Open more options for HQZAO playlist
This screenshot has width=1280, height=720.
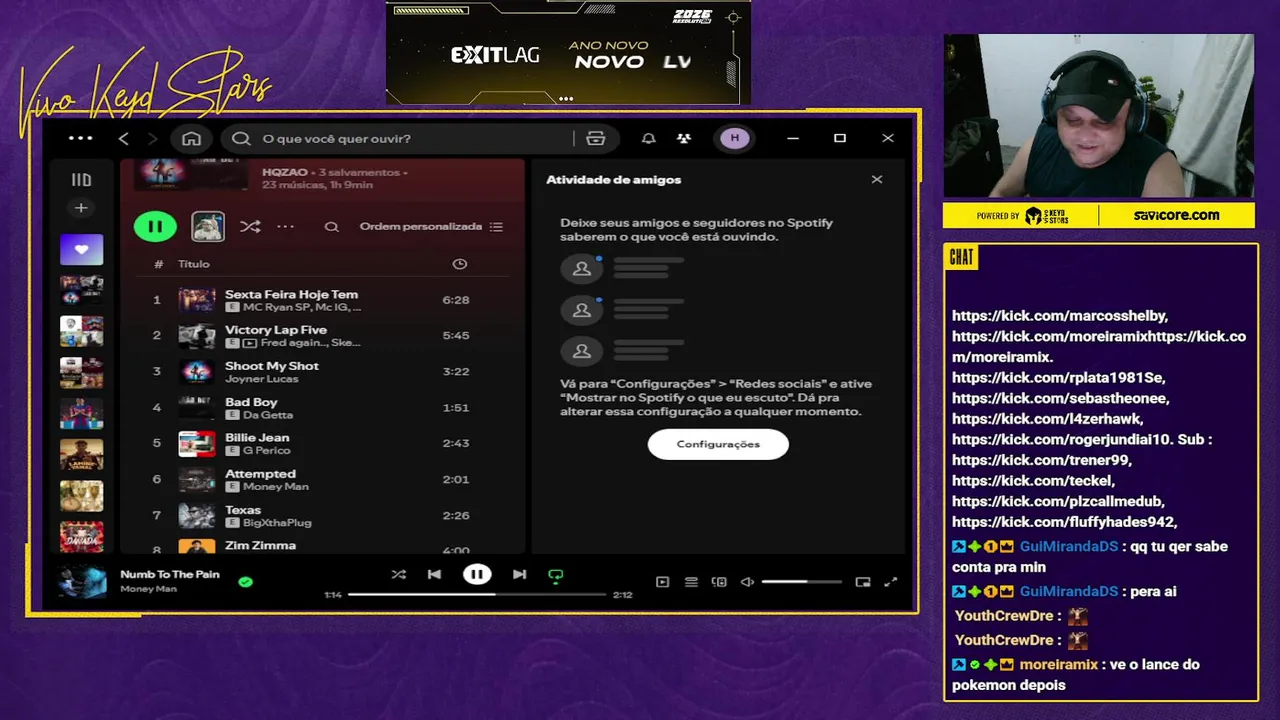(286, 227)
